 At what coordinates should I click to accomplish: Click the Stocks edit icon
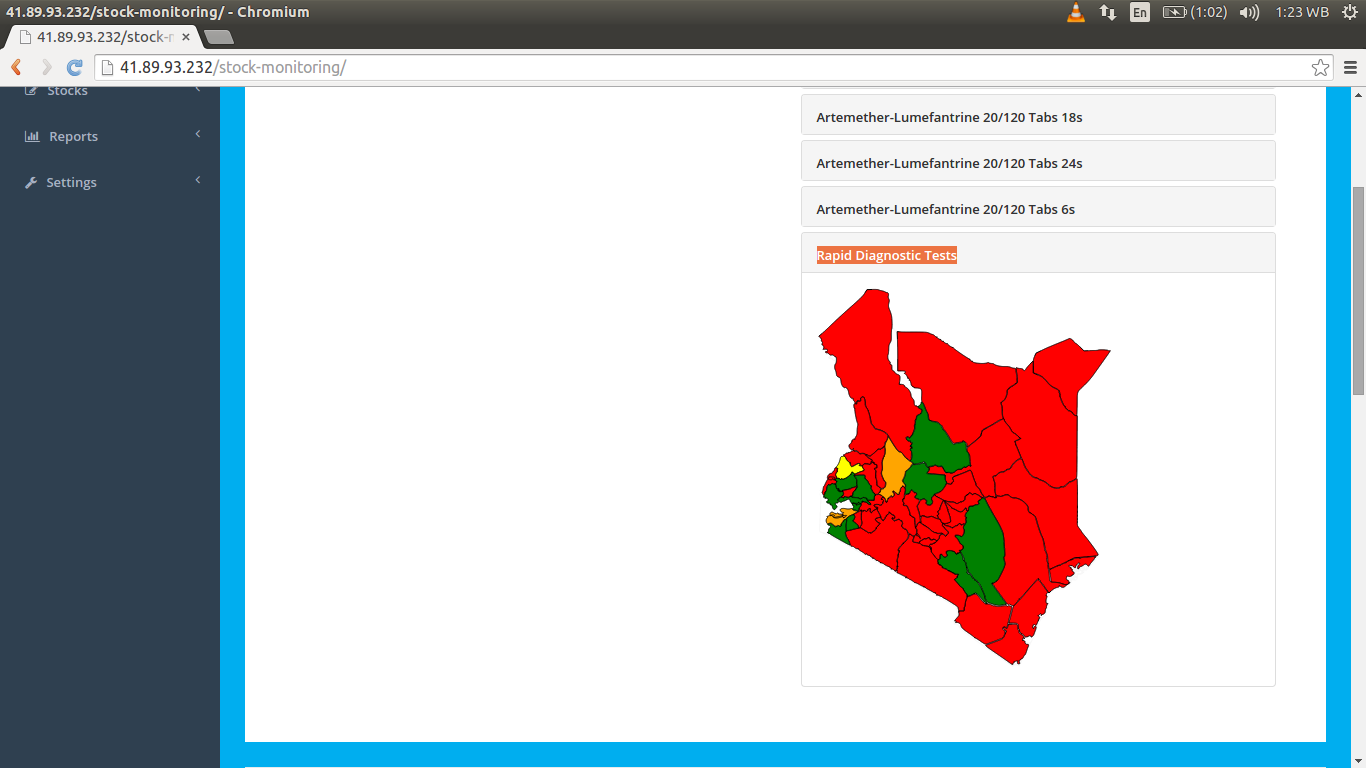click(31, 91)
